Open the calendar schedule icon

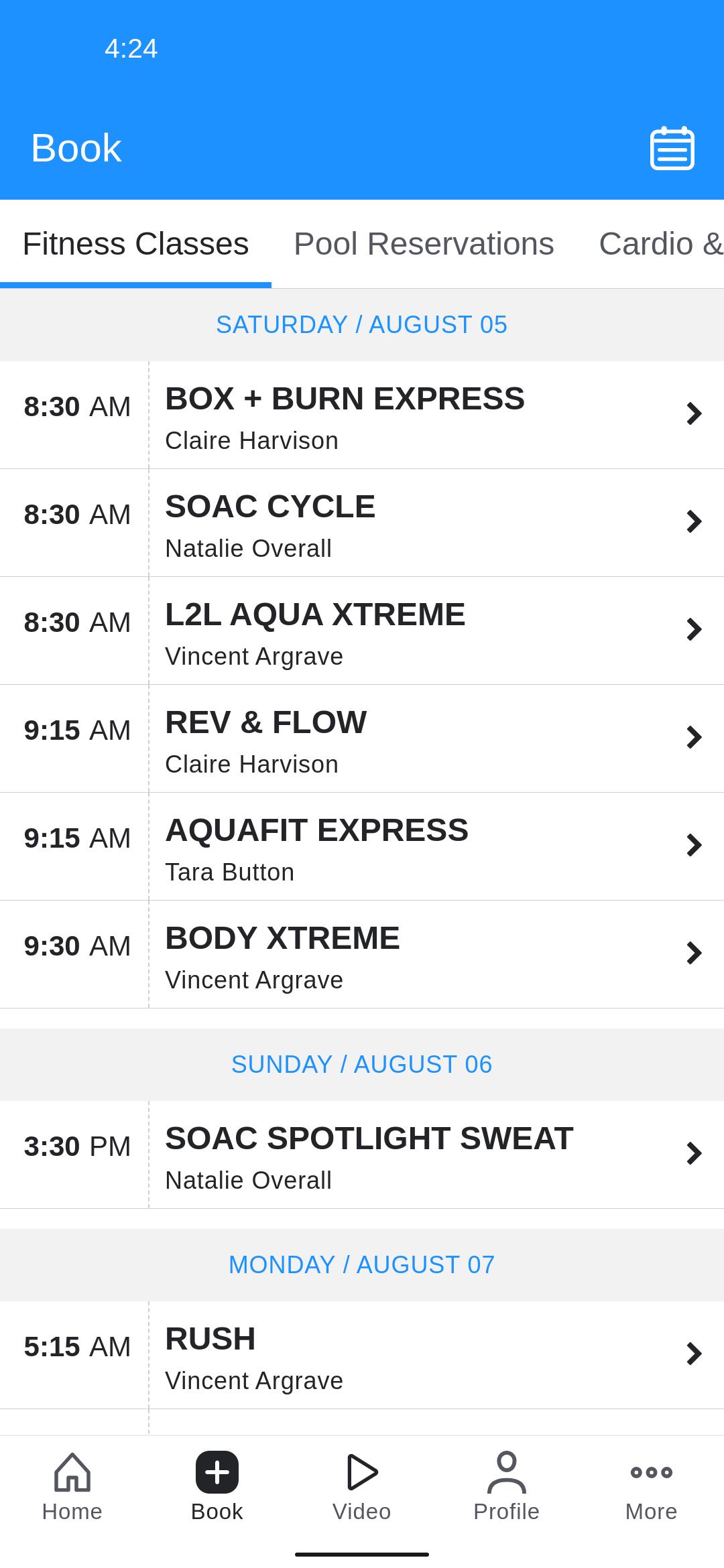pyautogui.click(x=672, y=147)
